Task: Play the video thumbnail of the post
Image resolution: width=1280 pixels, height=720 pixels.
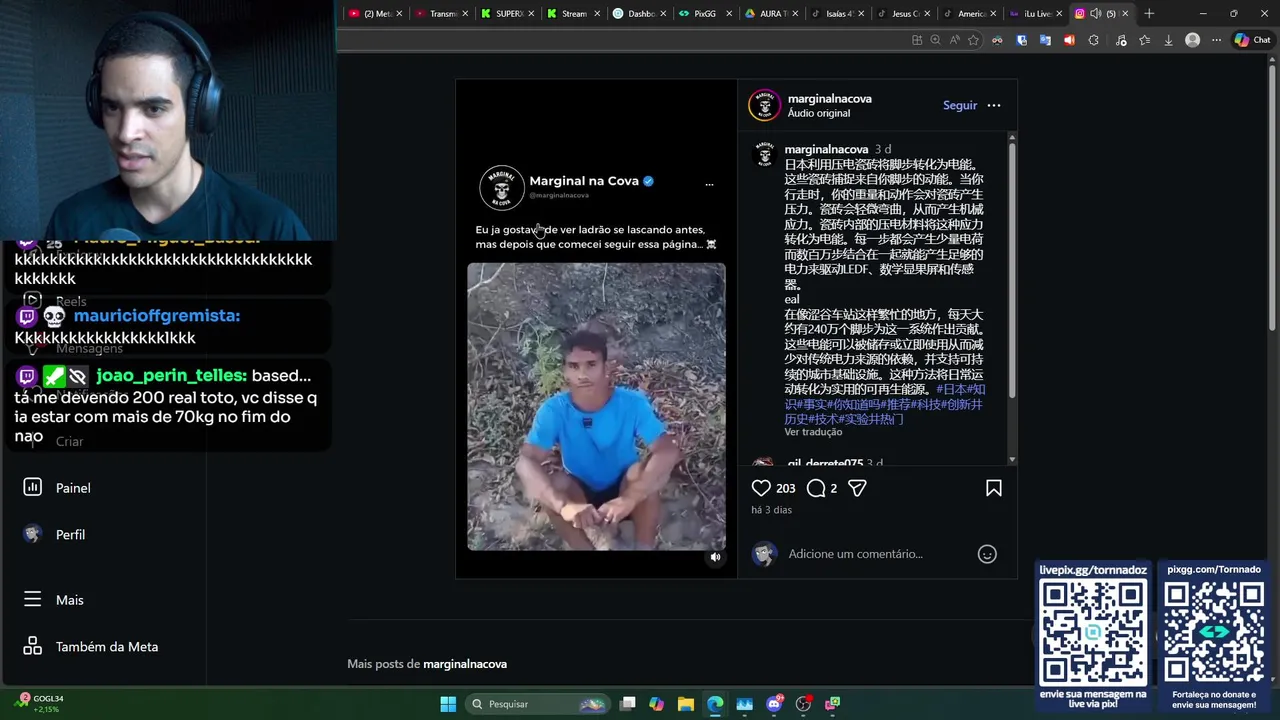Action: click(596, 406)
